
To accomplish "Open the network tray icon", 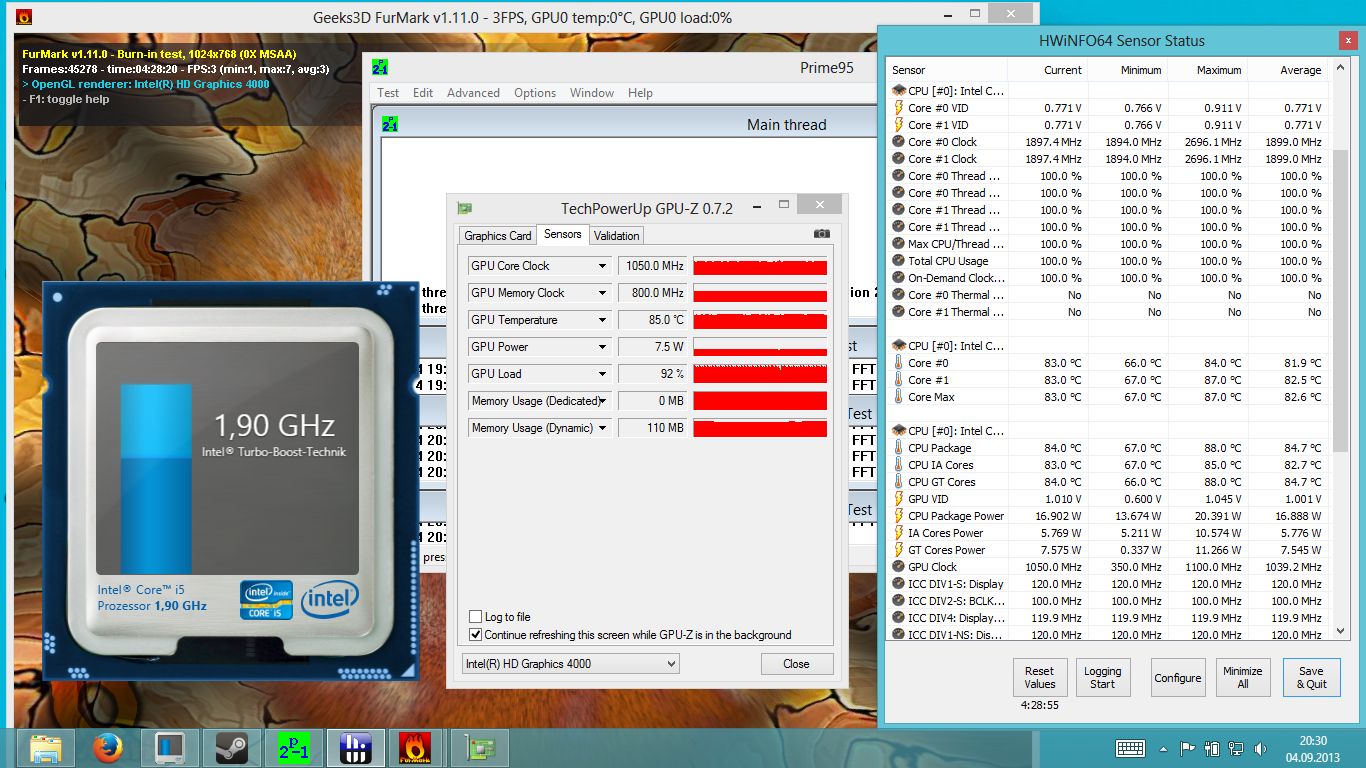I will [x=1236, y=748].
